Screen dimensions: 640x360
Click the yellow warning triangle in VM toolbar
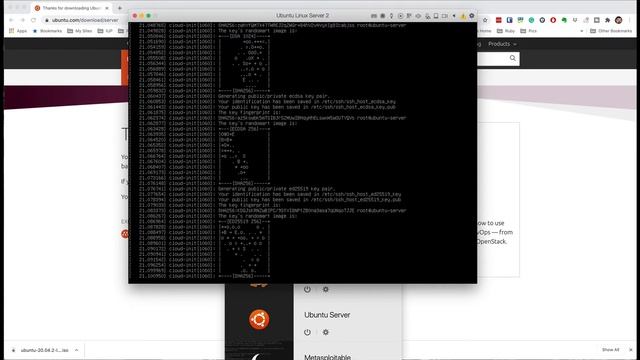tap(463, 16)
